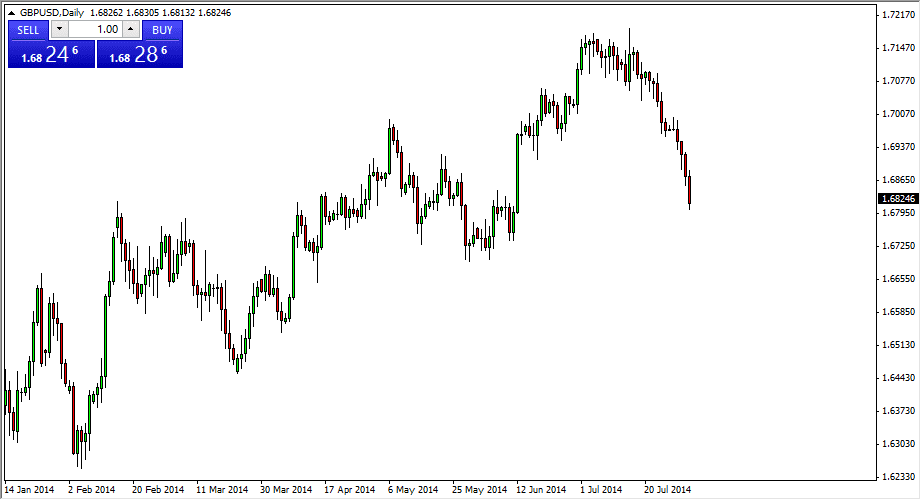Click the BUY button
The image size is (921, 500).
(x=162, y=30)
